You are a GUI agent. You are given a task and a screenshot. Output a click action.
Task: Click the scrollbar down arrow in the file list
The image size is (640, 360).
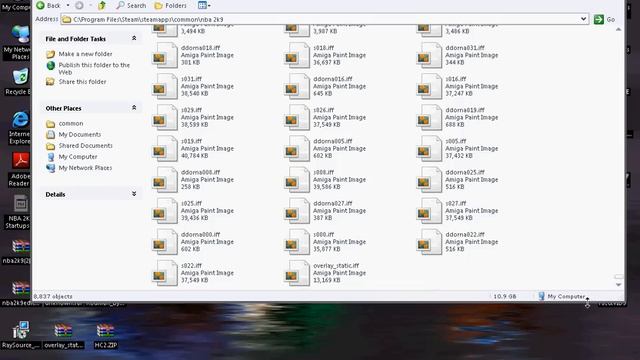pyautogui.click(x=618, y=284)
